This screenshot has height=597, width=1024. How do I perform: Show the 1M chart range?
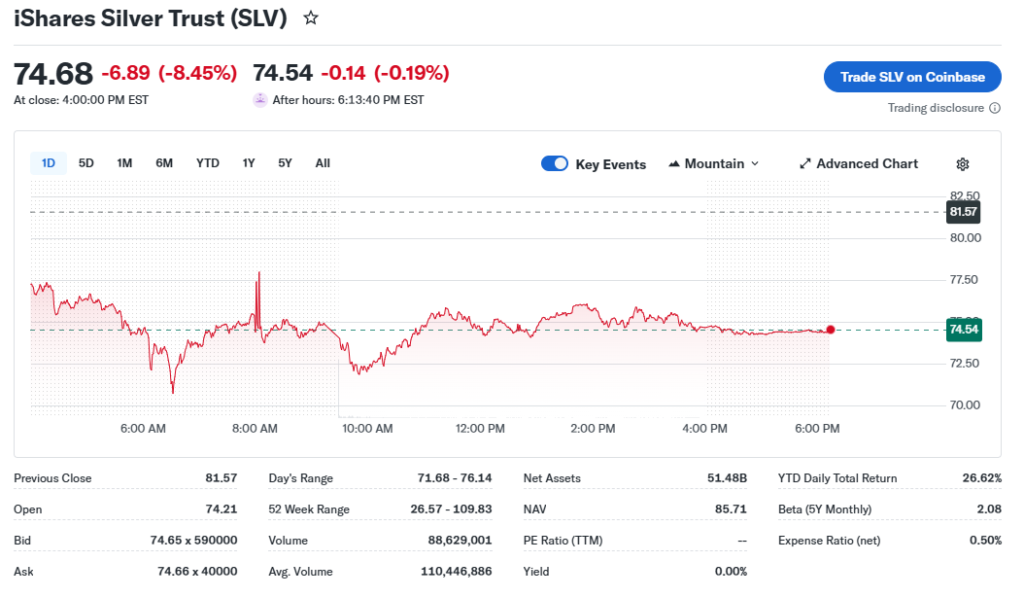pyautogui.click(x=124, y=163)
